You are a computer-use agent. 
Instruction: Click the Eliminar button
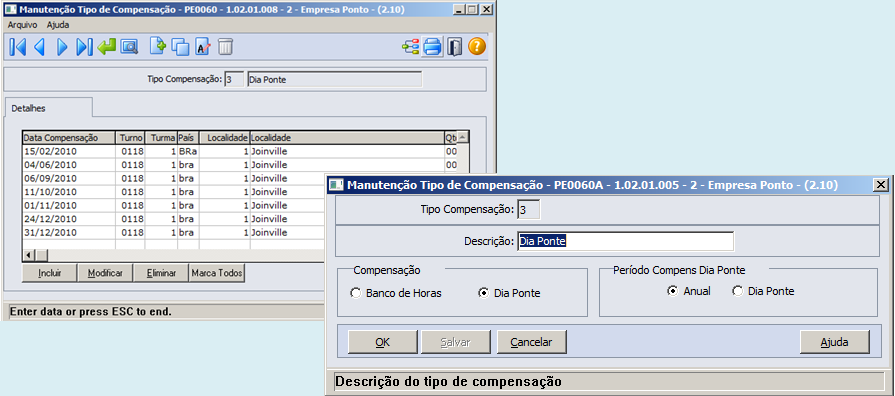coord(161,273)
